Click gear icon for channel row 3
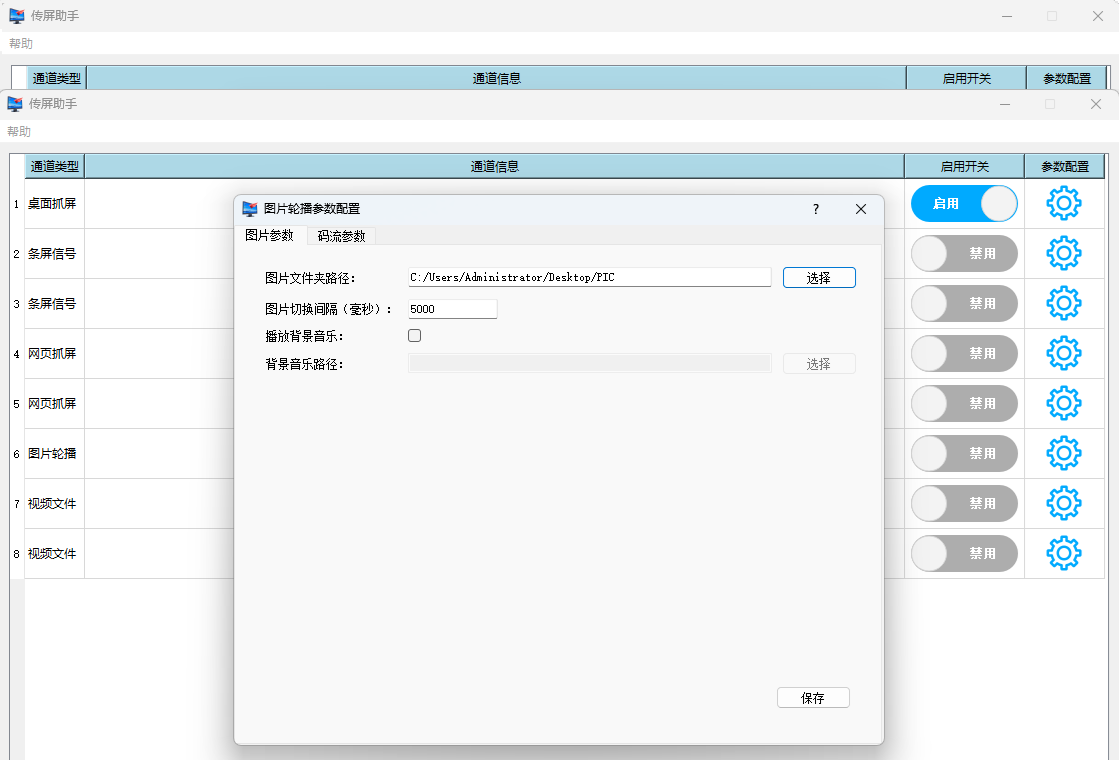 point(1063,304)
